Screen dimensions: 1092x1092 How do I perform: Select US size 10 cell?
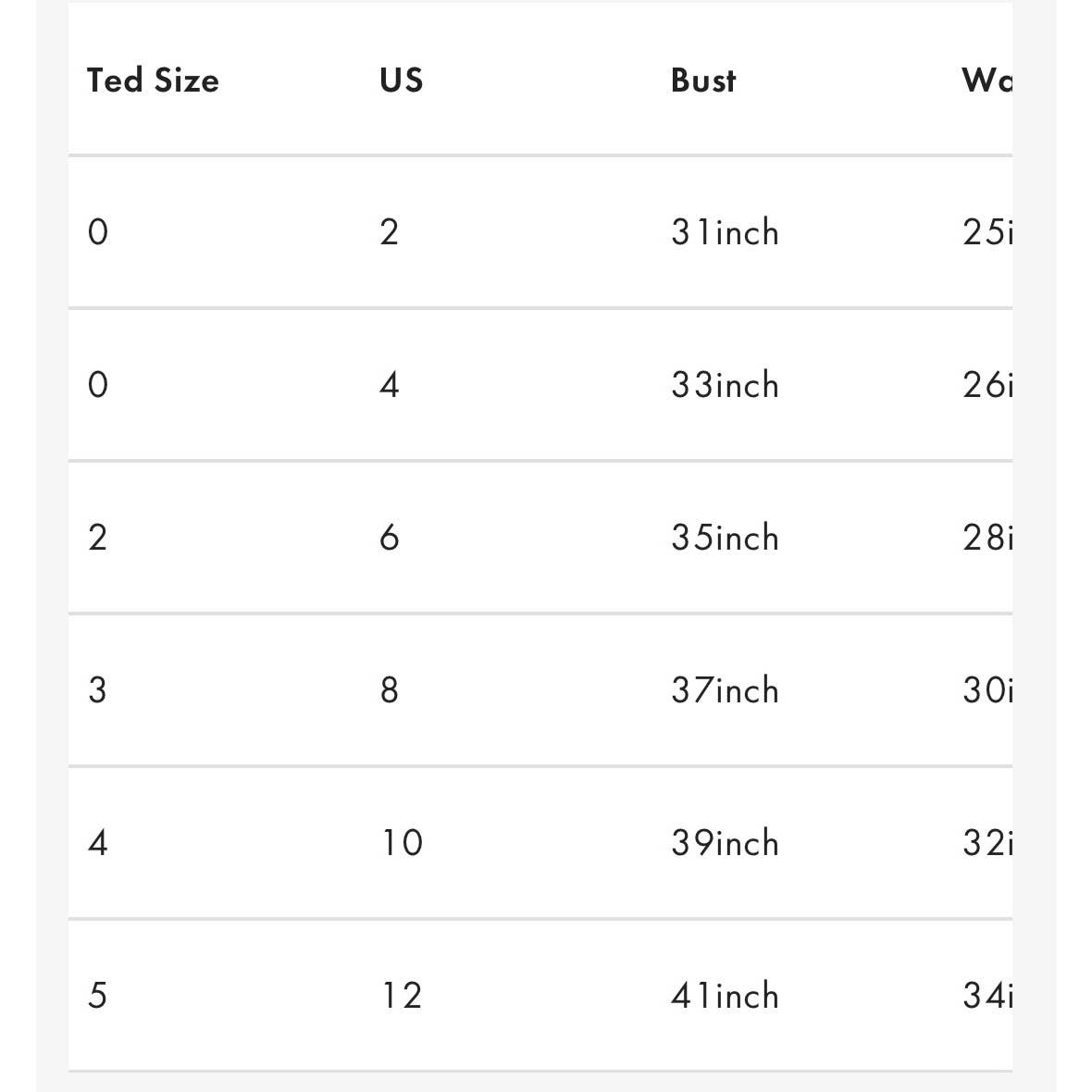(403, 843)
